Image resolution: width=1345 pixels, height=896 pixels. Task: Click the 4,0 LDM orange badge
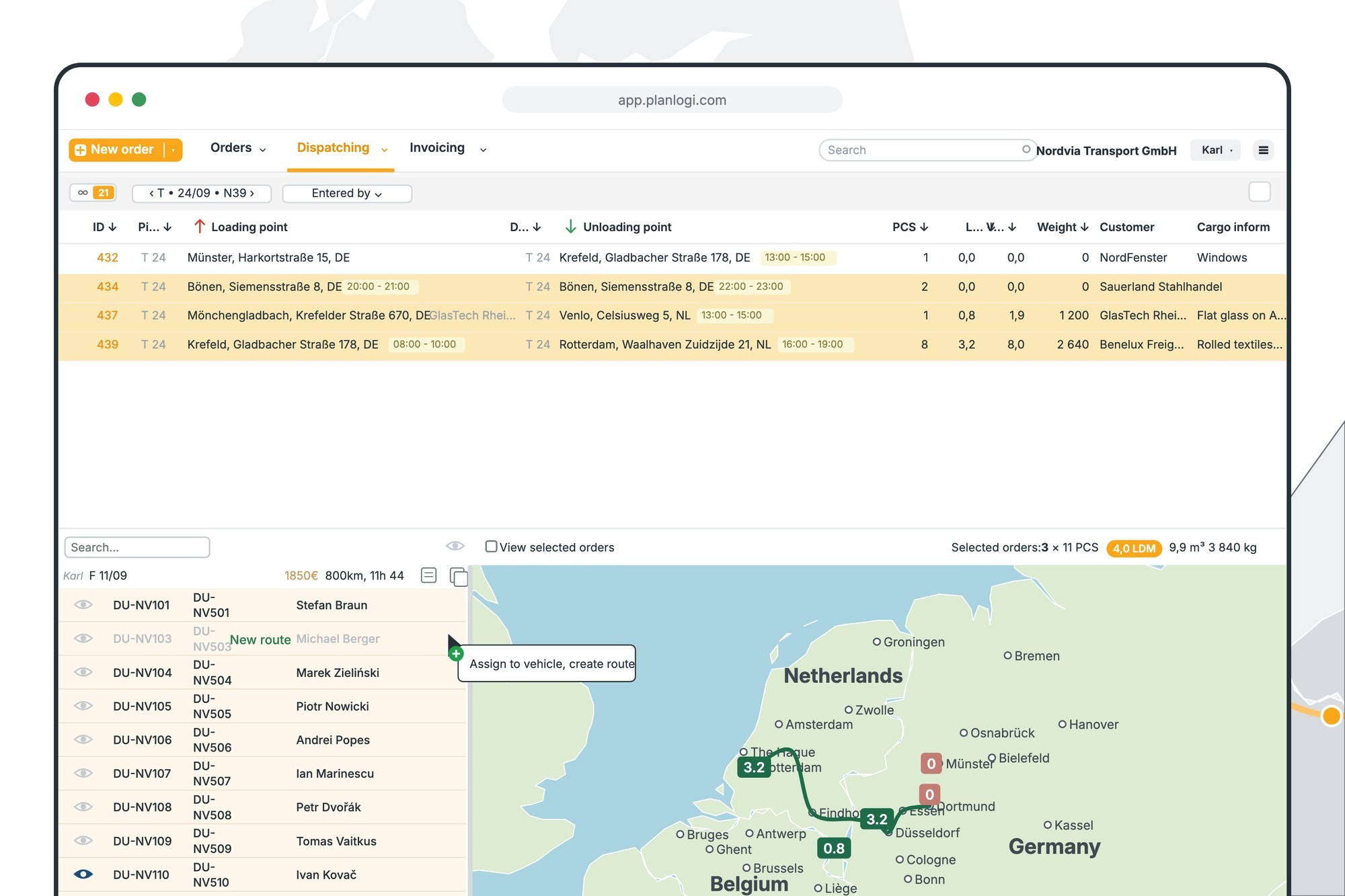pos(1134,548)
